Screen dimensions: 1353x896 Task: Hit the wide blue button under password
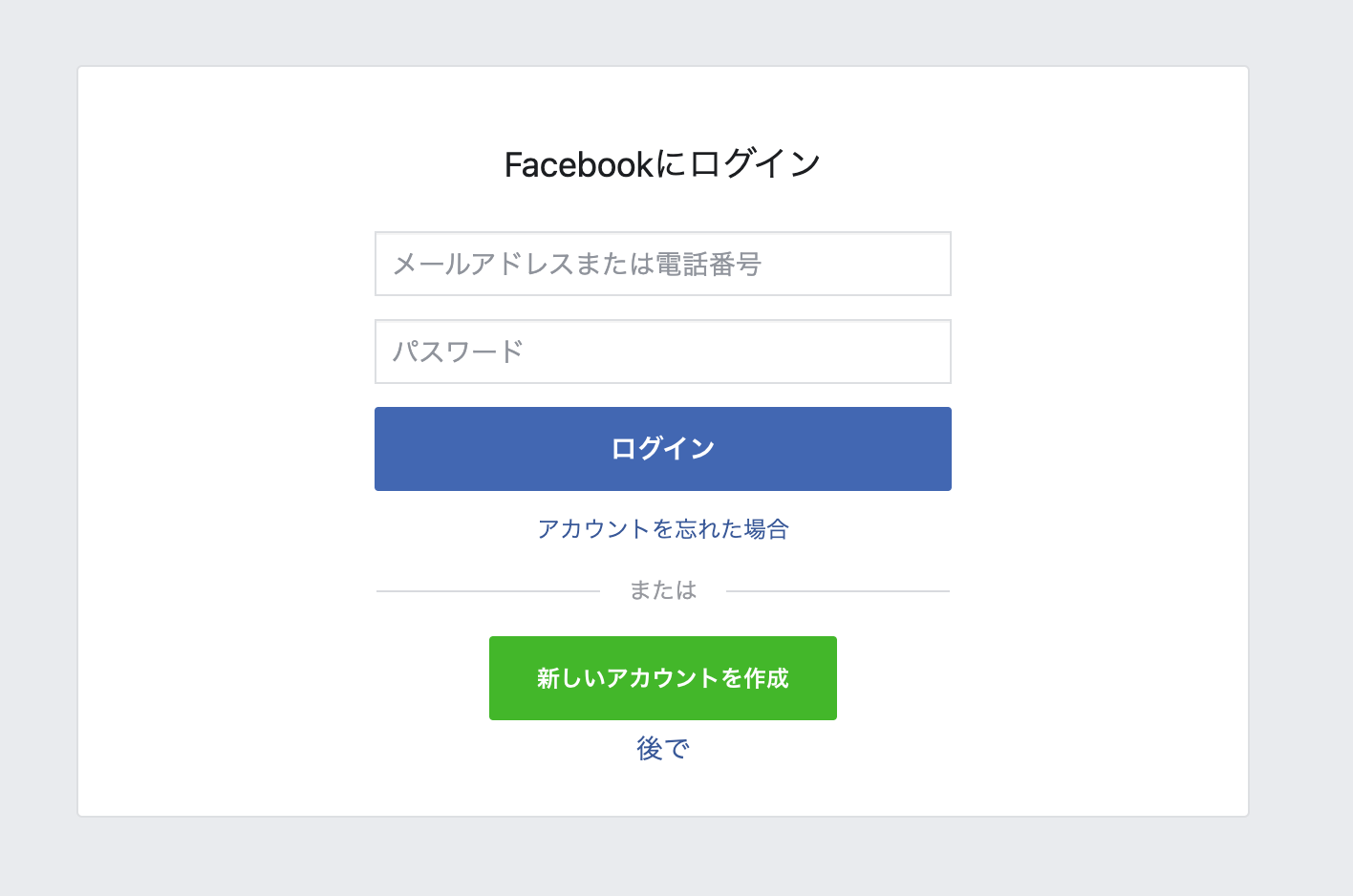(x=662, y=449)
